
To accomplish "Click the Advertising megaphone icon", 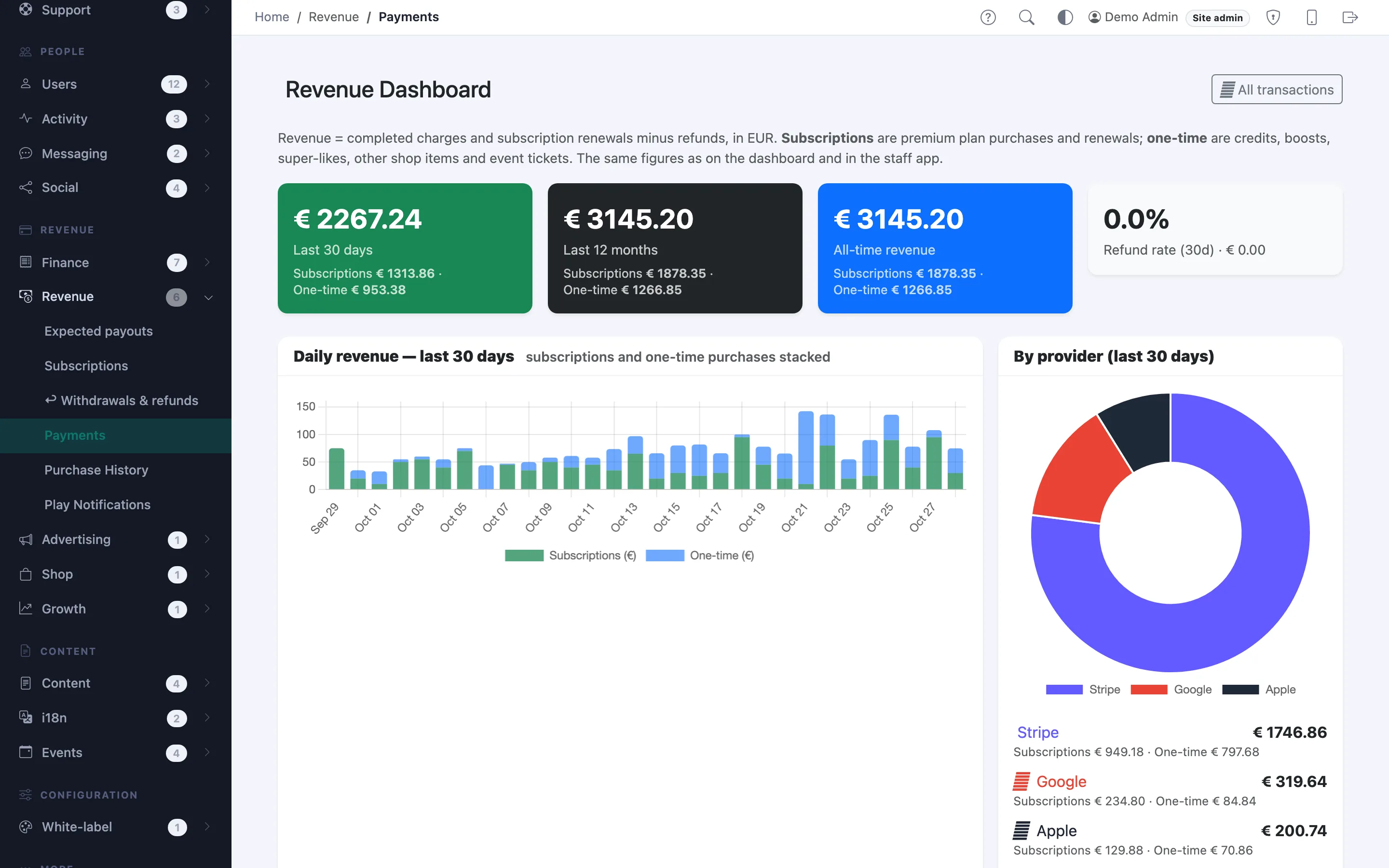I will click(25, 540).
